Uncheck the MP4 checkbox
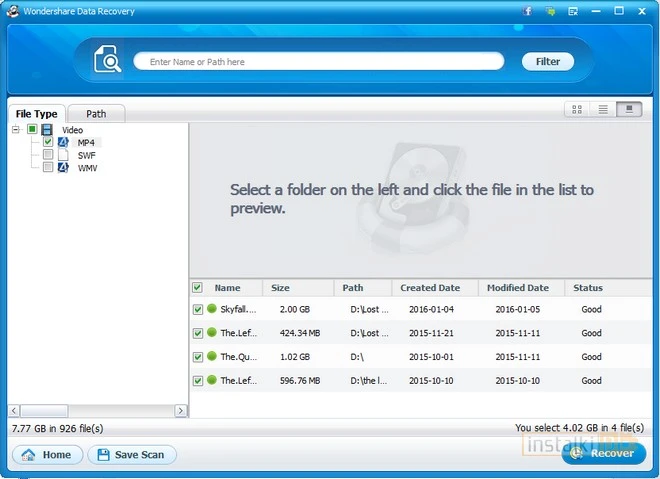The height and width of the screenshot is (479, 660). [x=48, y=142]
